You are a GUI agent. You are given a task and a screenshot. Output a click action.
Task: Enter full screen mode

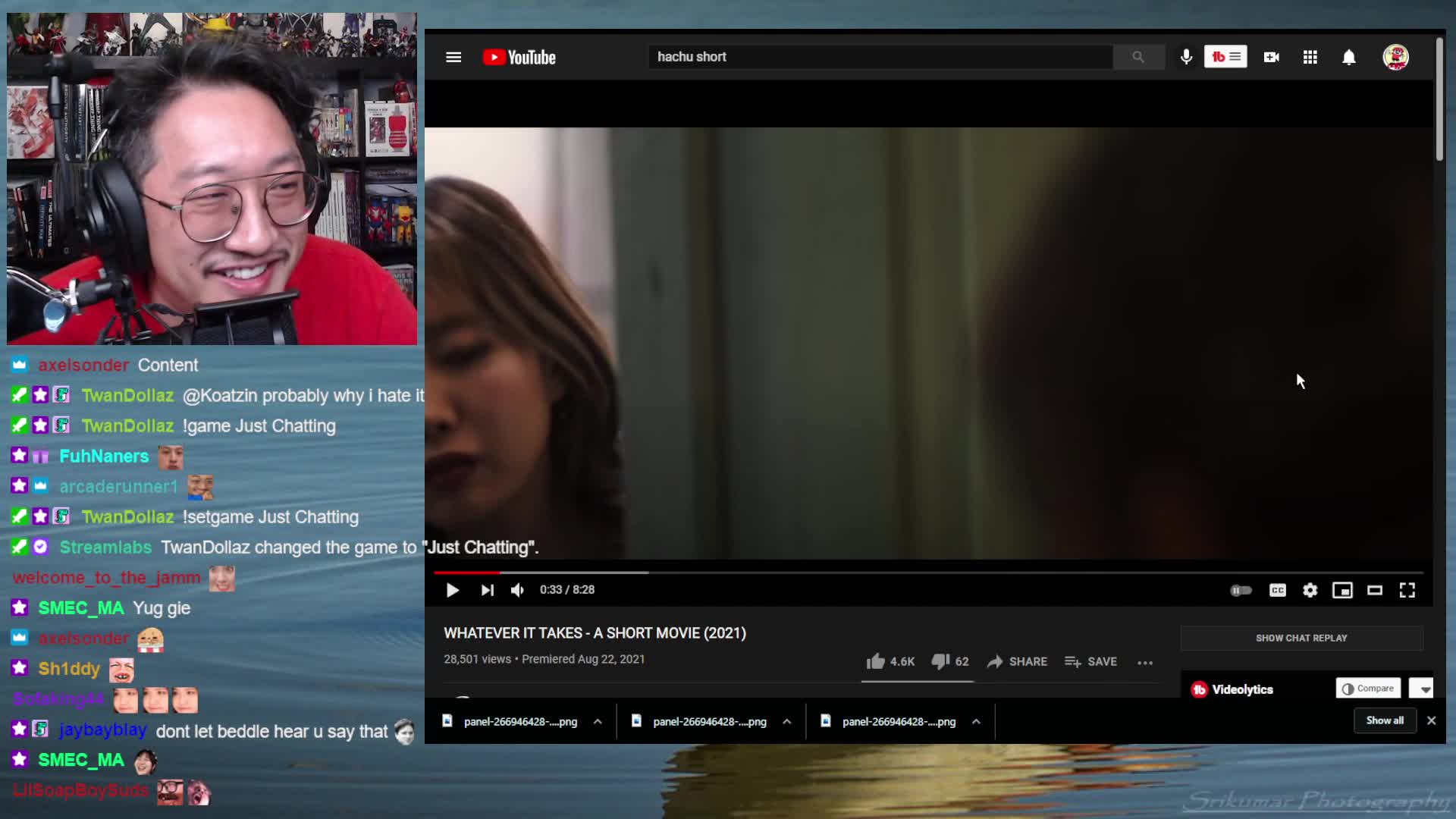tap(1407, 590)
